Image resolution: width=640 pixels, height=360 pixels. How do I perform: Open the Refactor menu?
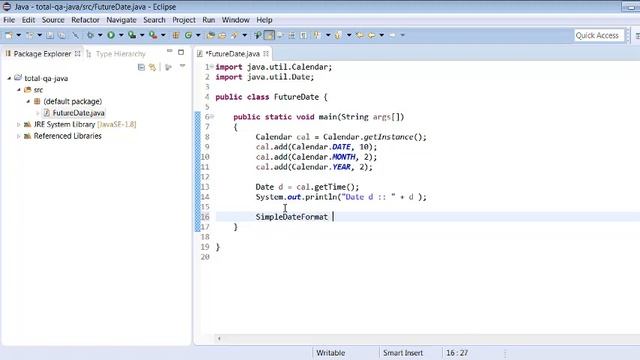[85, 20]
